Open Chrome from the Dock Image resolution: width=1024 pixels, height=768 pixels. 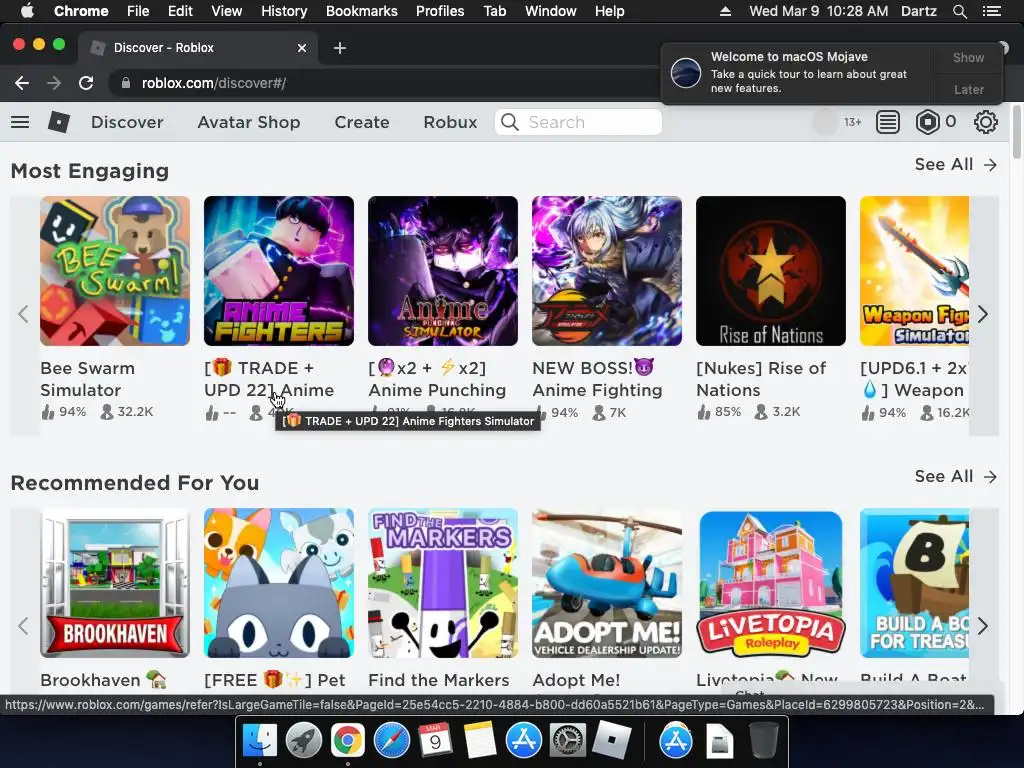tap(347, 741)
